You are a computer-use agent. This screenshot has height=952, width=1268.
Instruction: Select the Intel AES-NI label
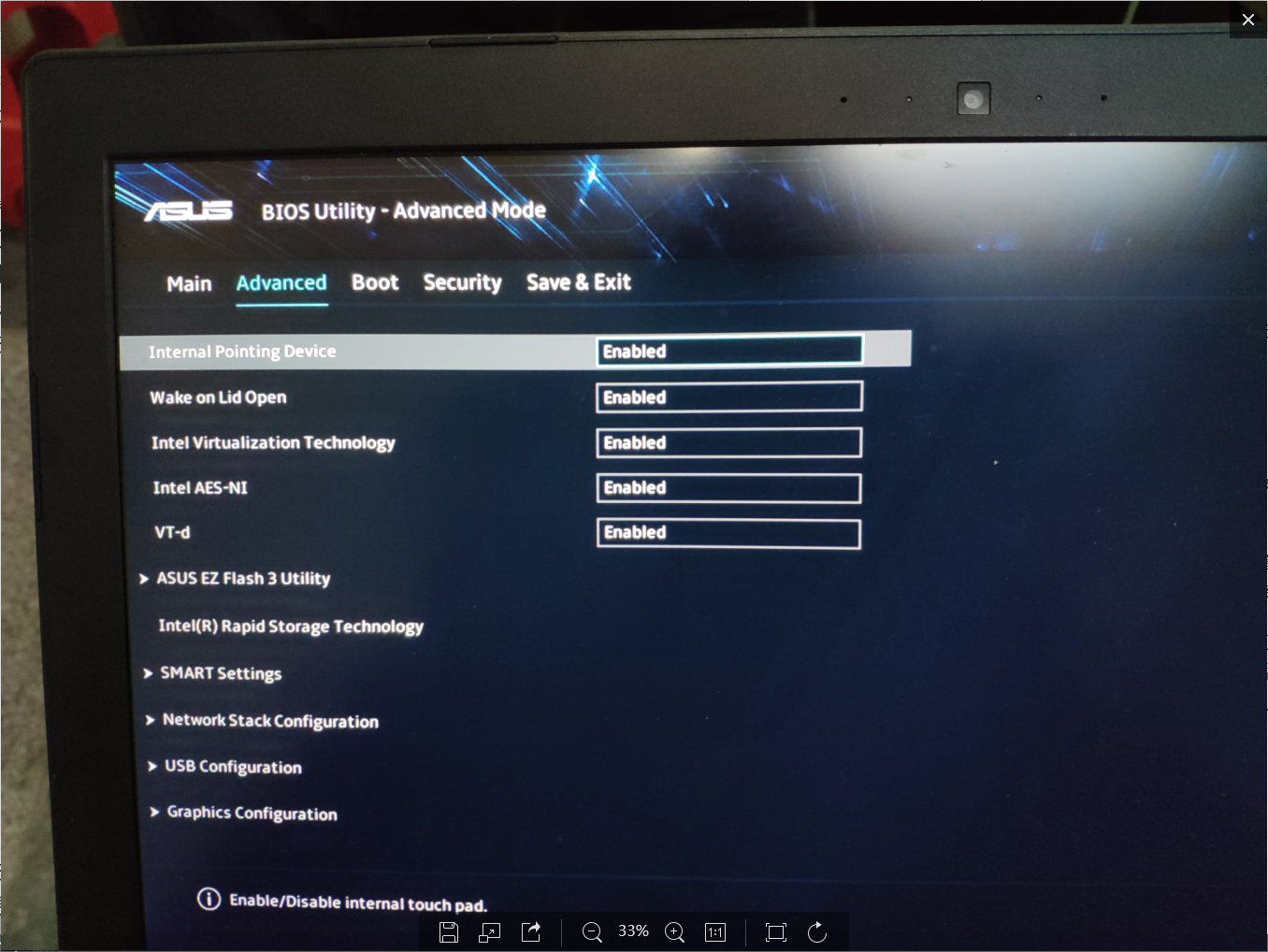200,487
